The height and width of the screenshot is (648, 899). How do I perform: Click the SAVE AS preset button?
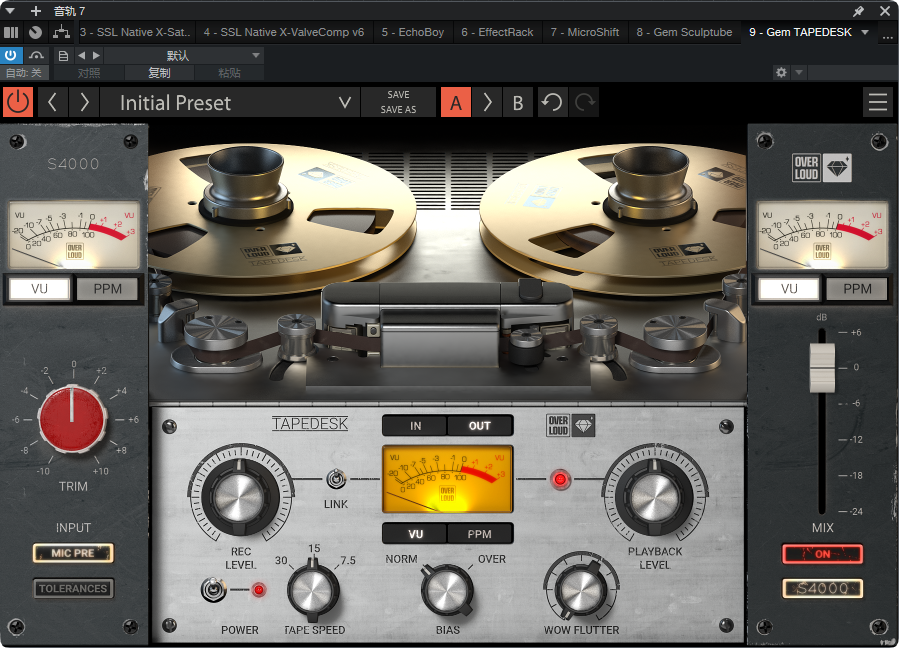[398, 110]
